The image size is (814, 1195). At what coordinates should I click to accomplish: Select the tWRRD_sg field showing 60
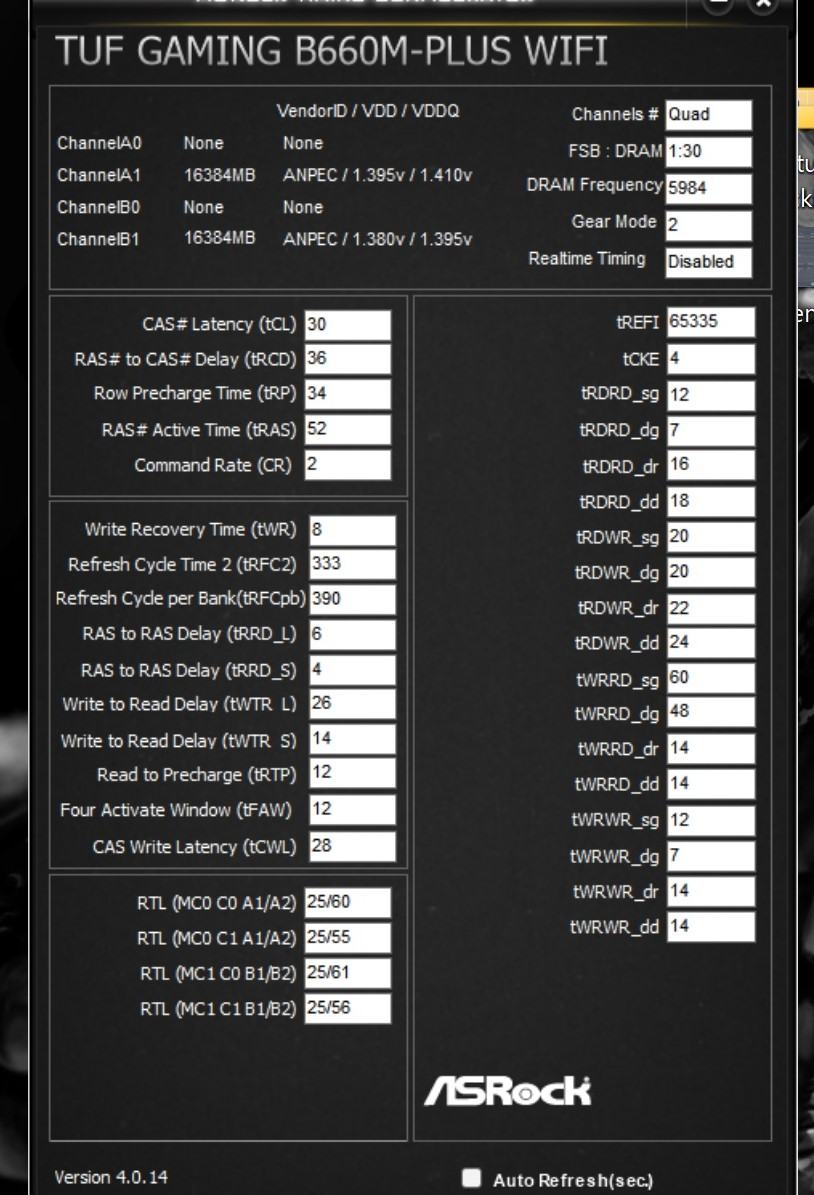pos(711,678)
